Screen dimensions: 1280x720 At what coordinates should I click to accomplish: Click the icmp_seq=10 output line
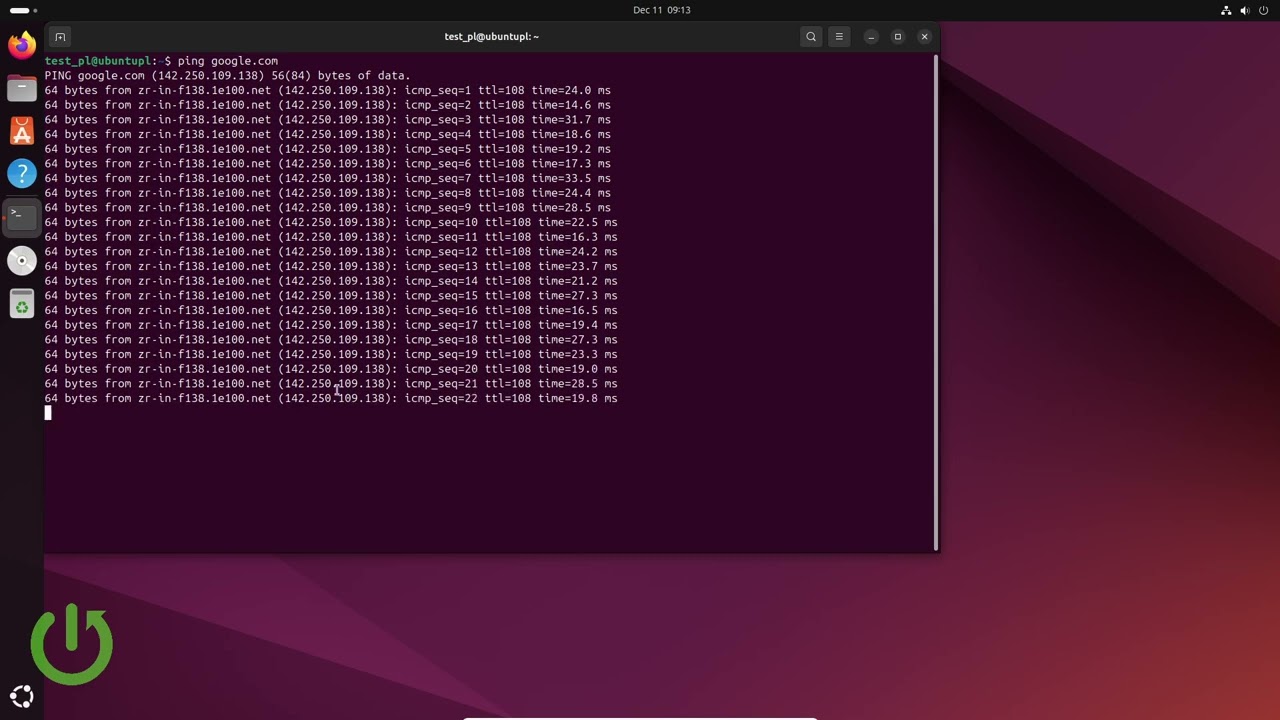click(x=331, y=222)
